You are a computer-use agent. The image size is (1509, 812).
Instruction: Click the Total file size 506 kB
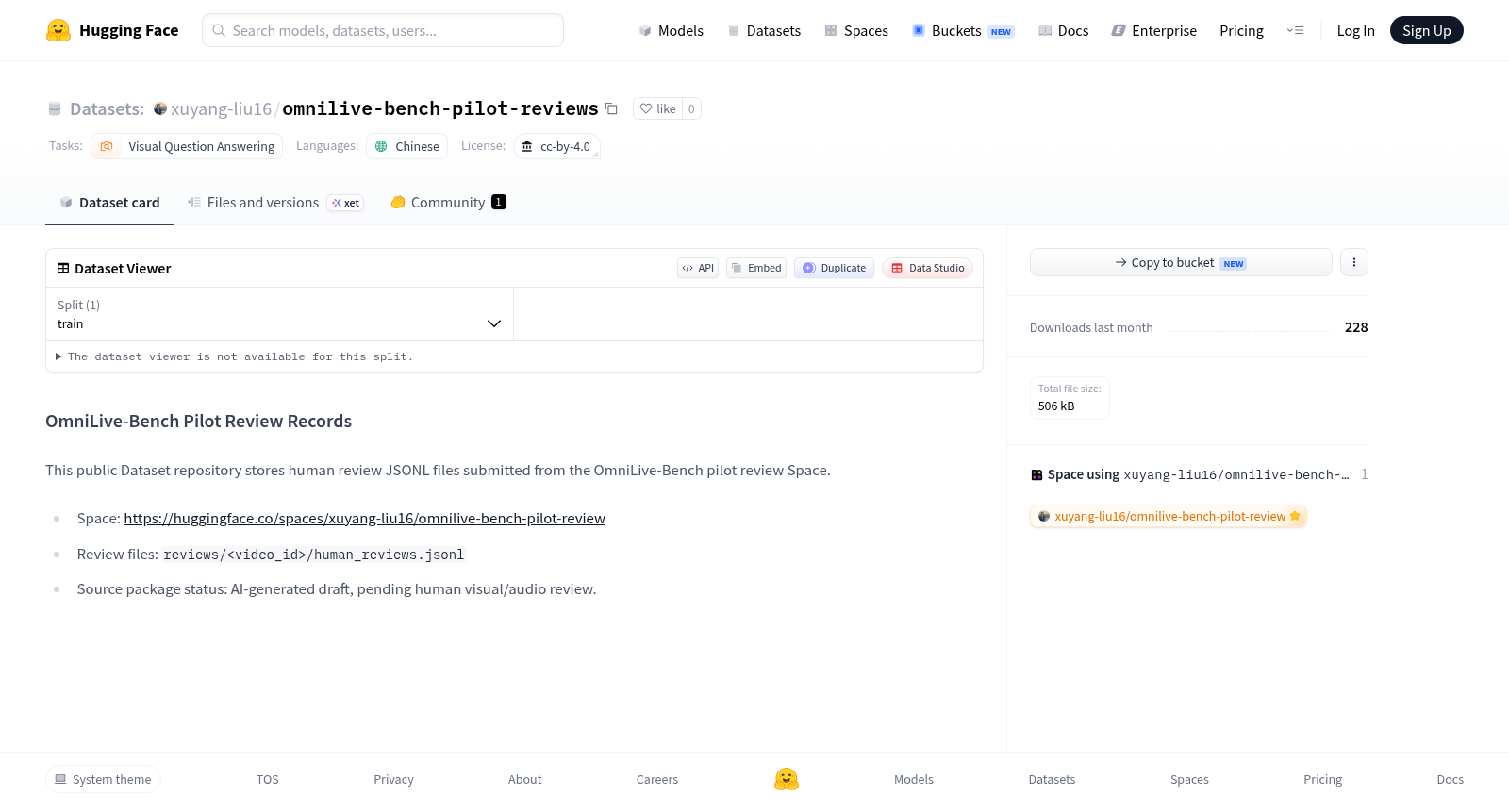pos(1070,398)
